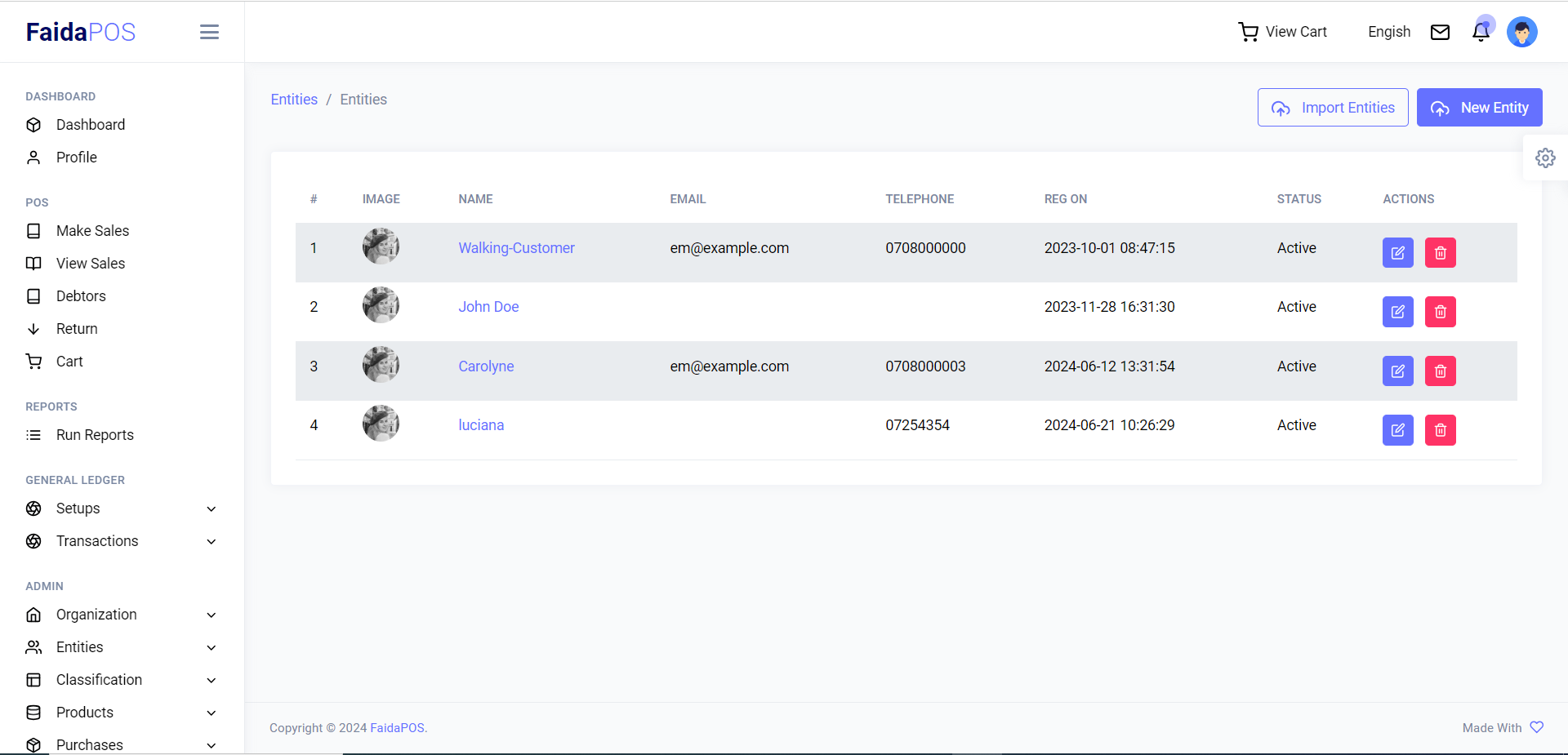Click the red trash icon for luciana

click(x=1440, y=430)
